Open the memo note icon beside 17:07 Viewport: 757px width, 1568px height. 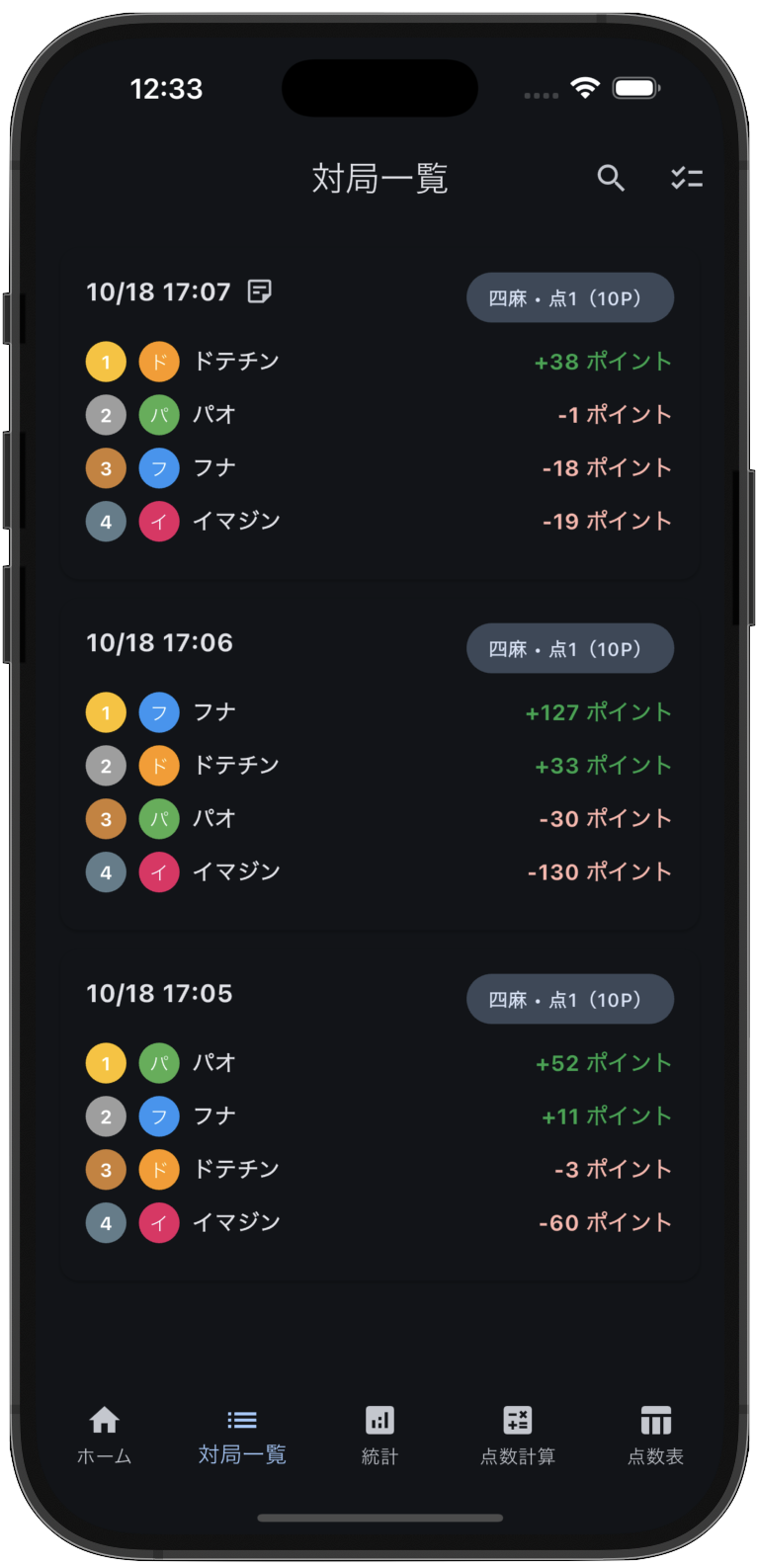click(x=260, y=291)
